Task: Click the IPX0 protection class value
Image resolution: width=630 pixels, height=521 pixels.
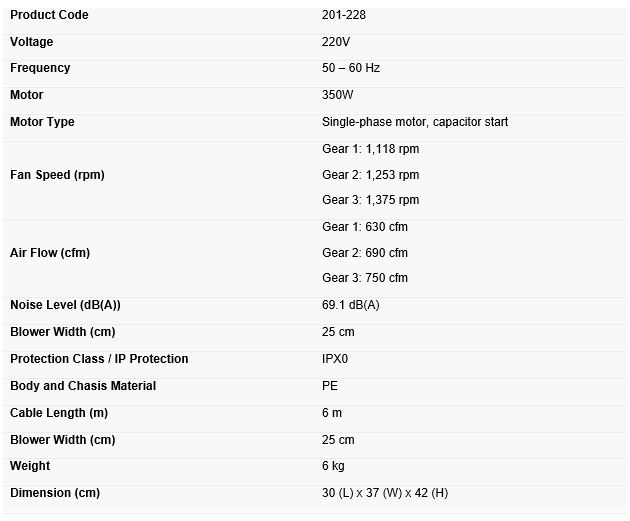Action: [x=335, y=359]
